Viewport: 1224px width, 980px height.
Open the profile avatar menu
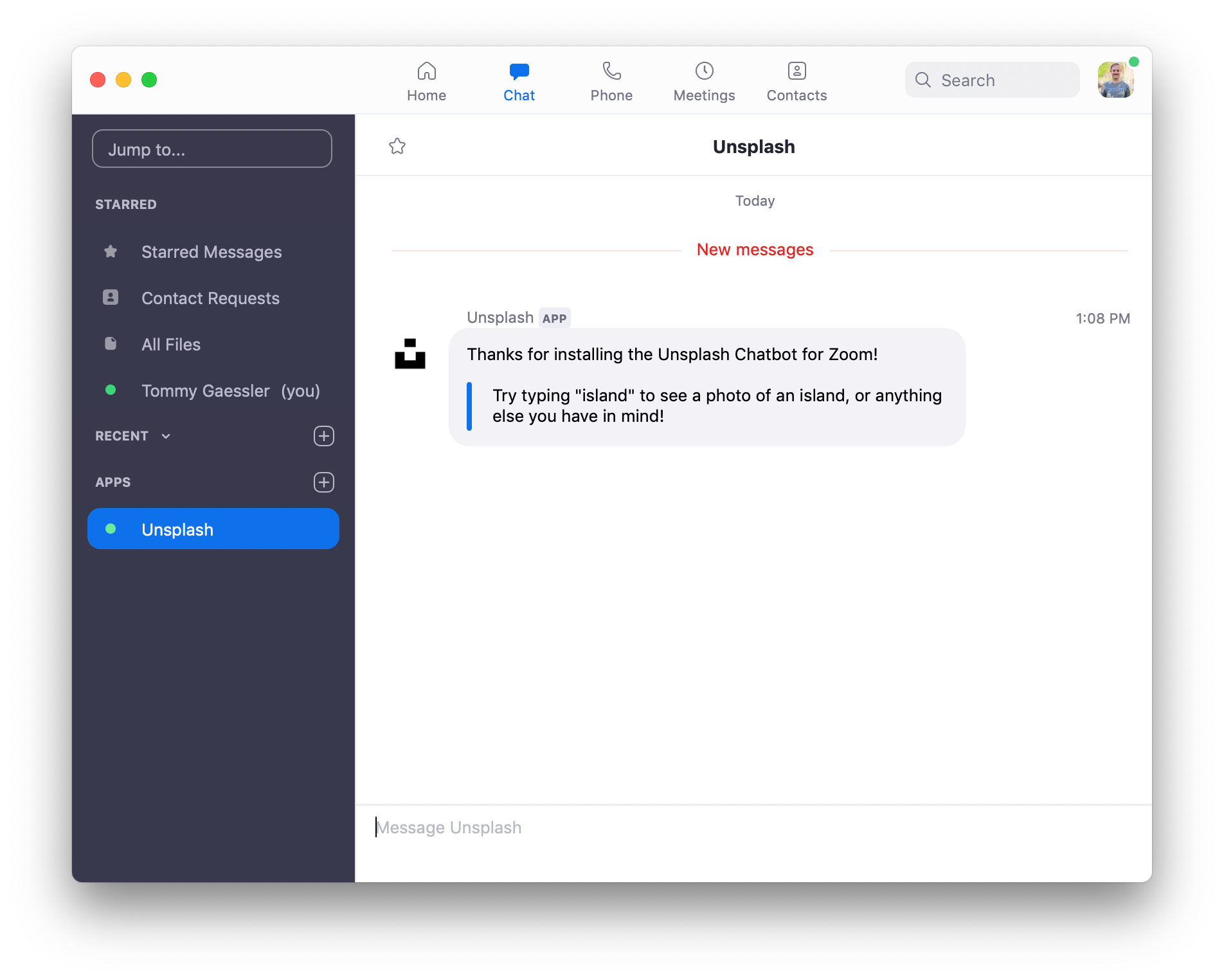pyautogui.click(x=1115, y=80)
